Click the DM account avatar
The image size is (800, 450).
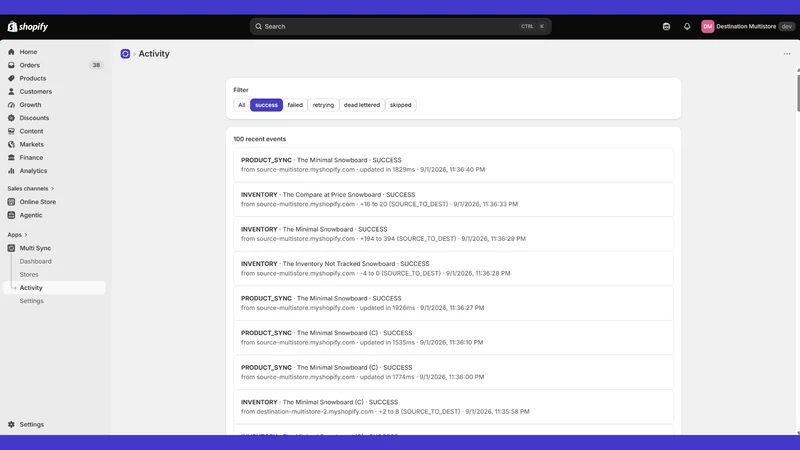point(707,27)
